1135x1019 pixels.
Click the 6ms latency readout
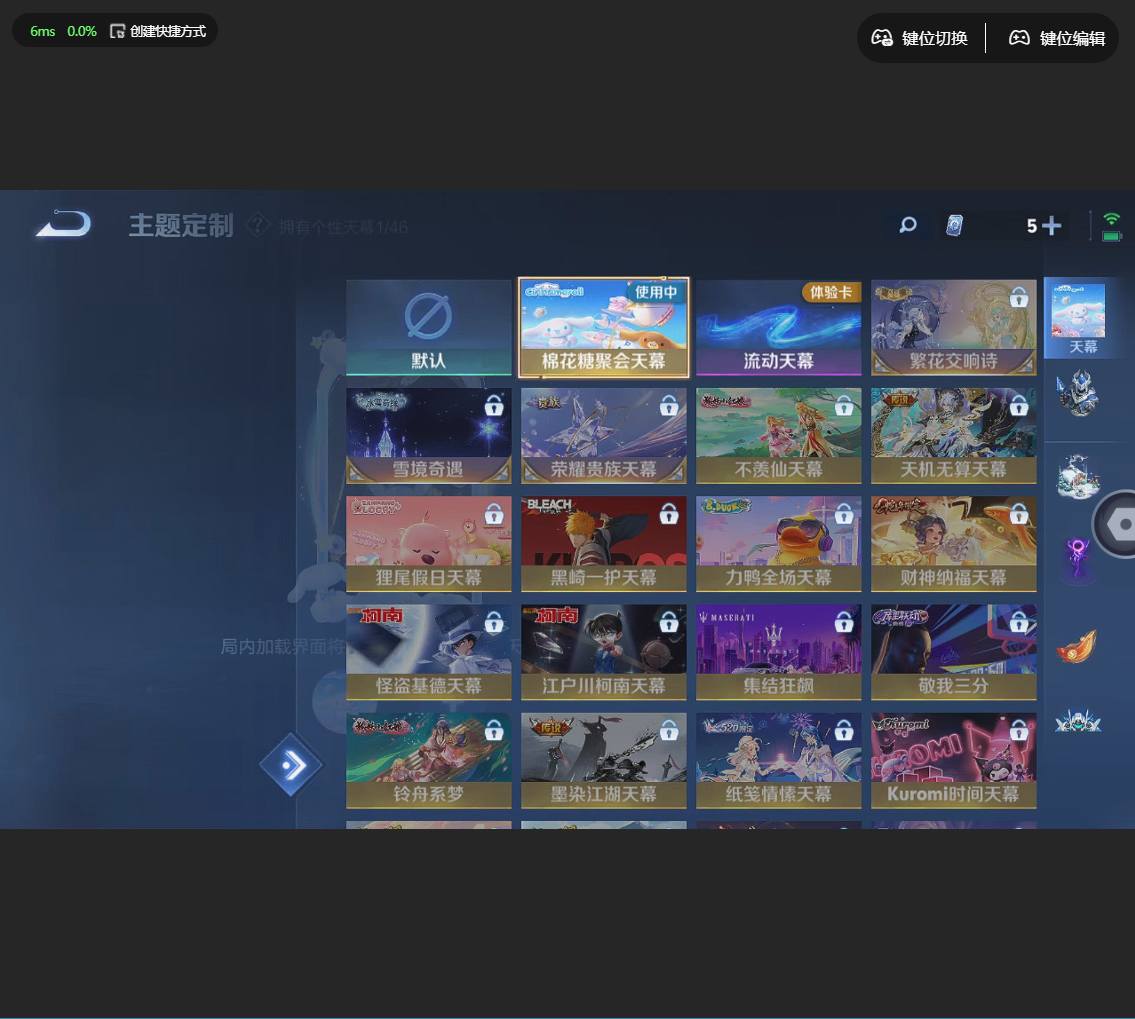pyautogui.click(x=43, y=31)
